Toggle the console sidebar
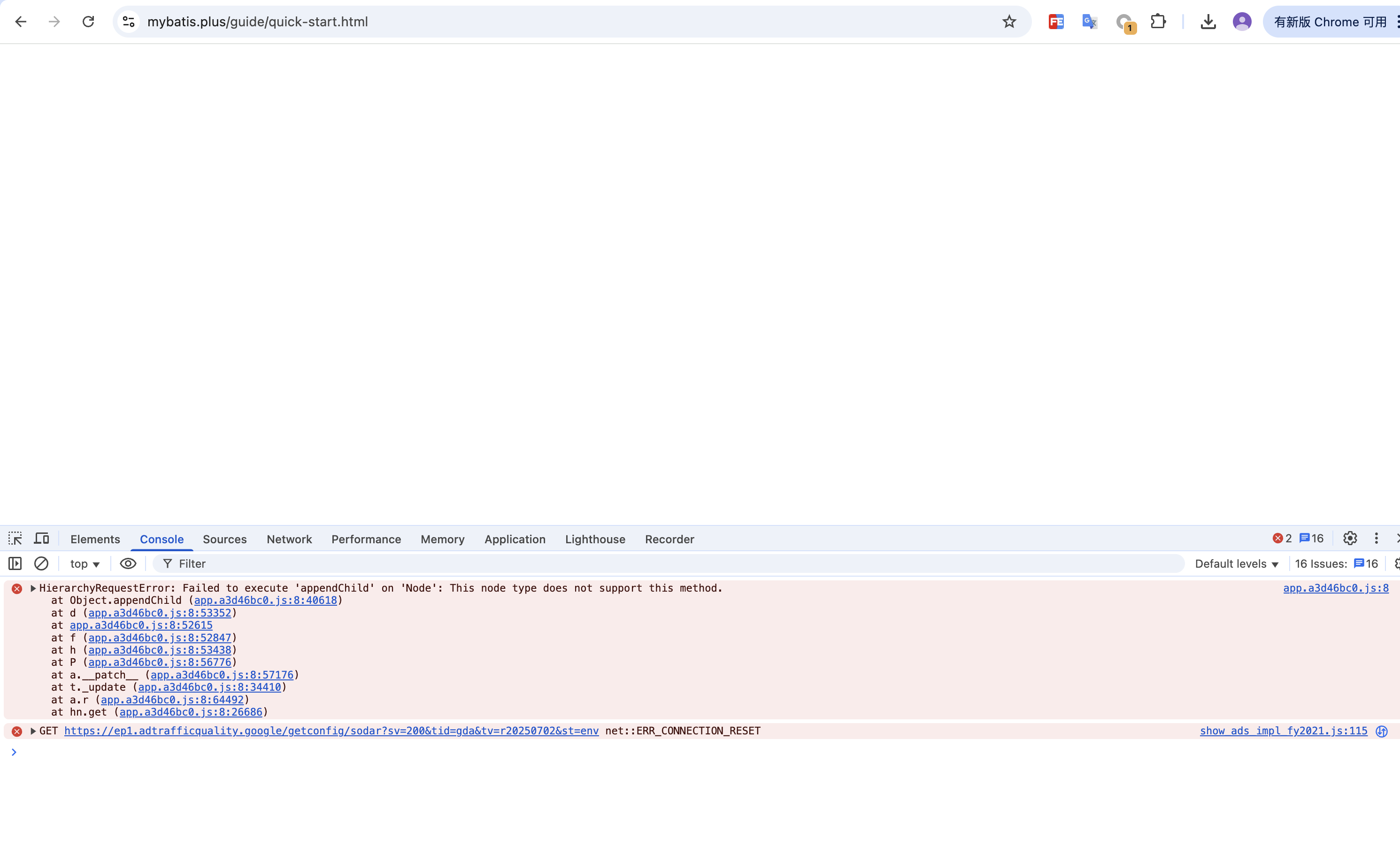Image resolution: width=1400 pixels, height=848 pixels. click(15, 563)
